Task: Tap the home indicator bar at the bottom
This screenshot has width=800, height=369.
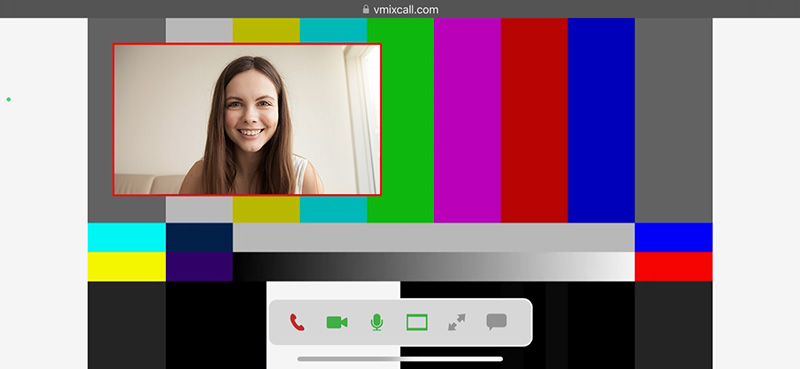Action: coord(400,359)
